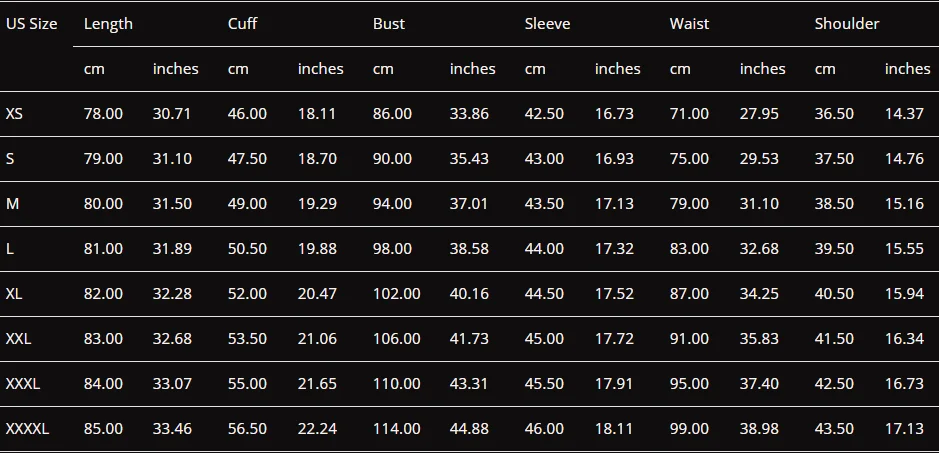Select the M size row label

tap(13, 204)
